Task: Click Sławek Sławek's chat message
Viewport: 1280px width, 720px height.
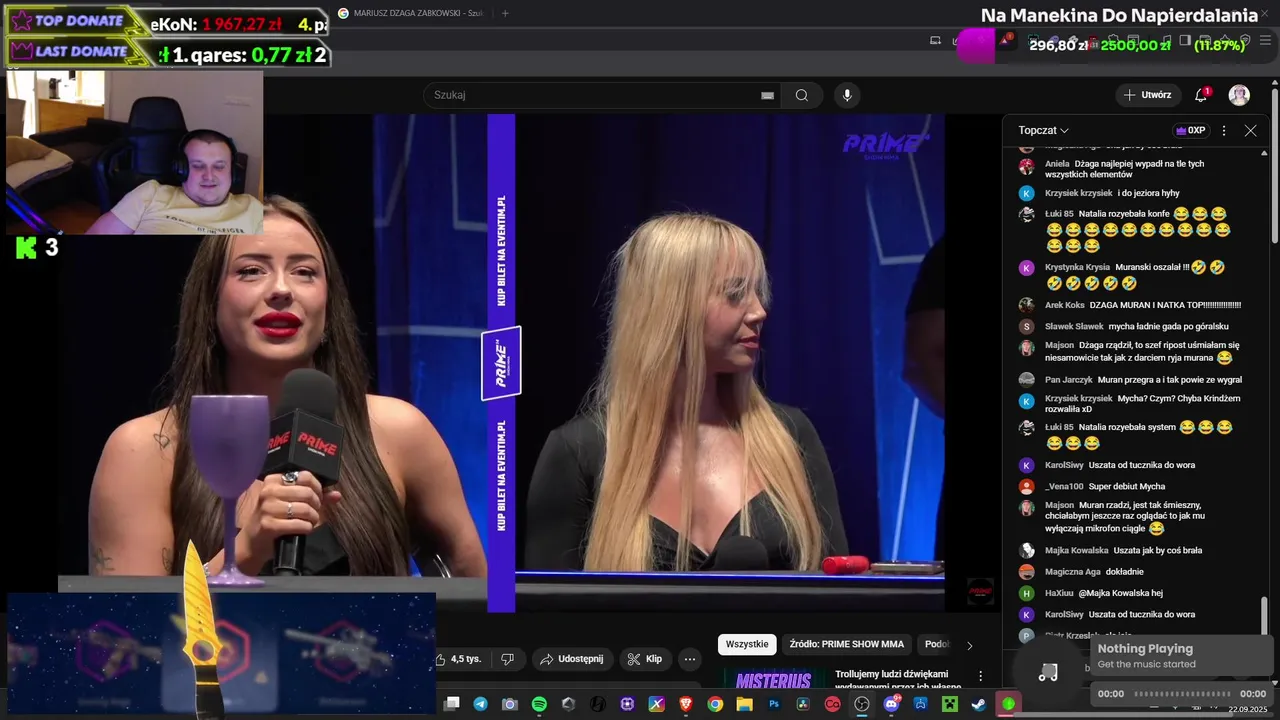Action: pyautogui.click(x=1168, y=326)
